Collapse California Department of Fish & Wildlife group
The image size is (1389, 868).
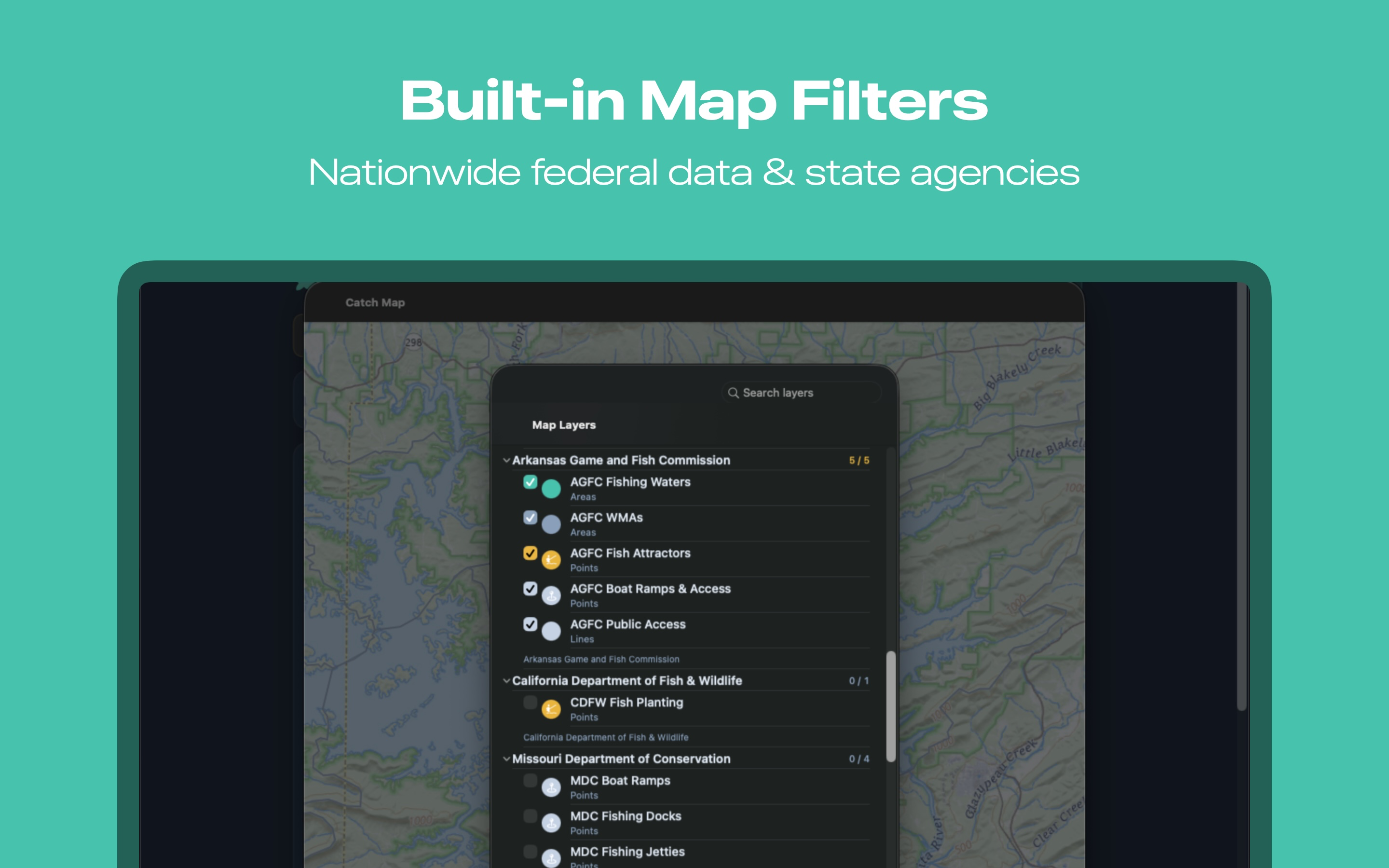pyautogui.click(x=506, y=681)
